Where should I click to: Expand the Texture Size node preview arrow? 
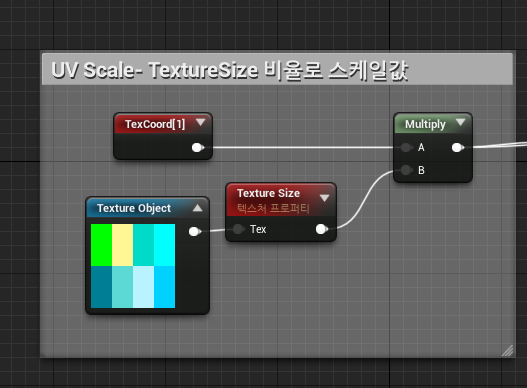[x=324, y=198]
